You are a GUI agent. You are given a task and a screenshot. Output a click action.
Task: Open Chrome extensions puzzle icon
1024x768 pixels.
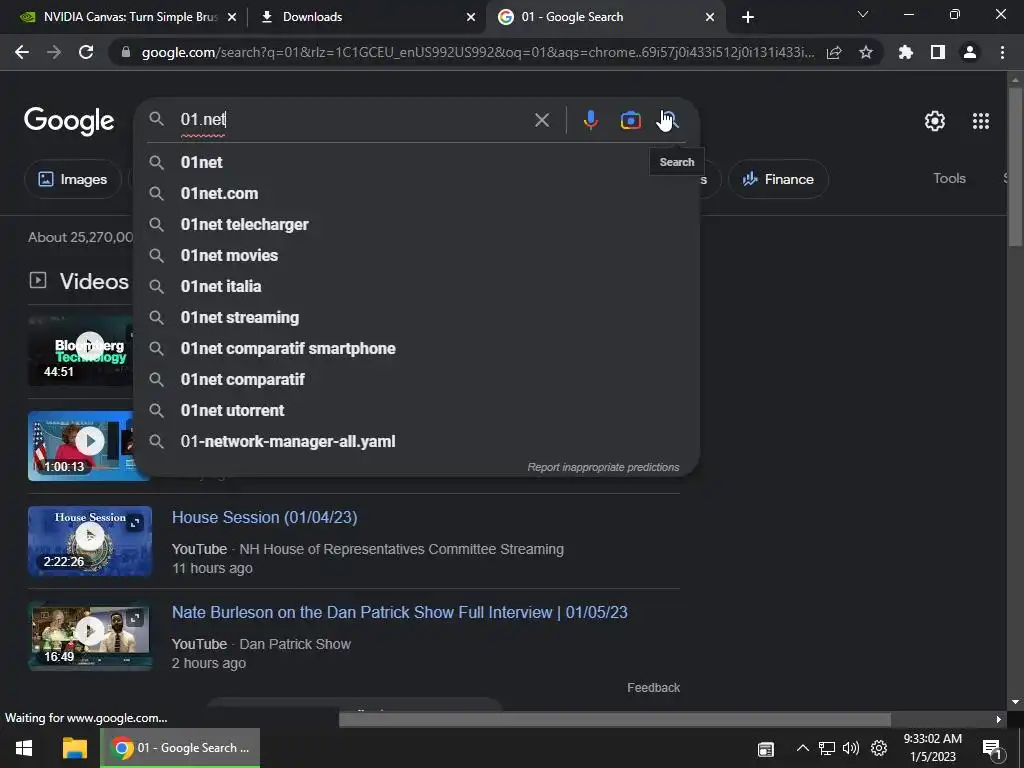tap(905, 52)
